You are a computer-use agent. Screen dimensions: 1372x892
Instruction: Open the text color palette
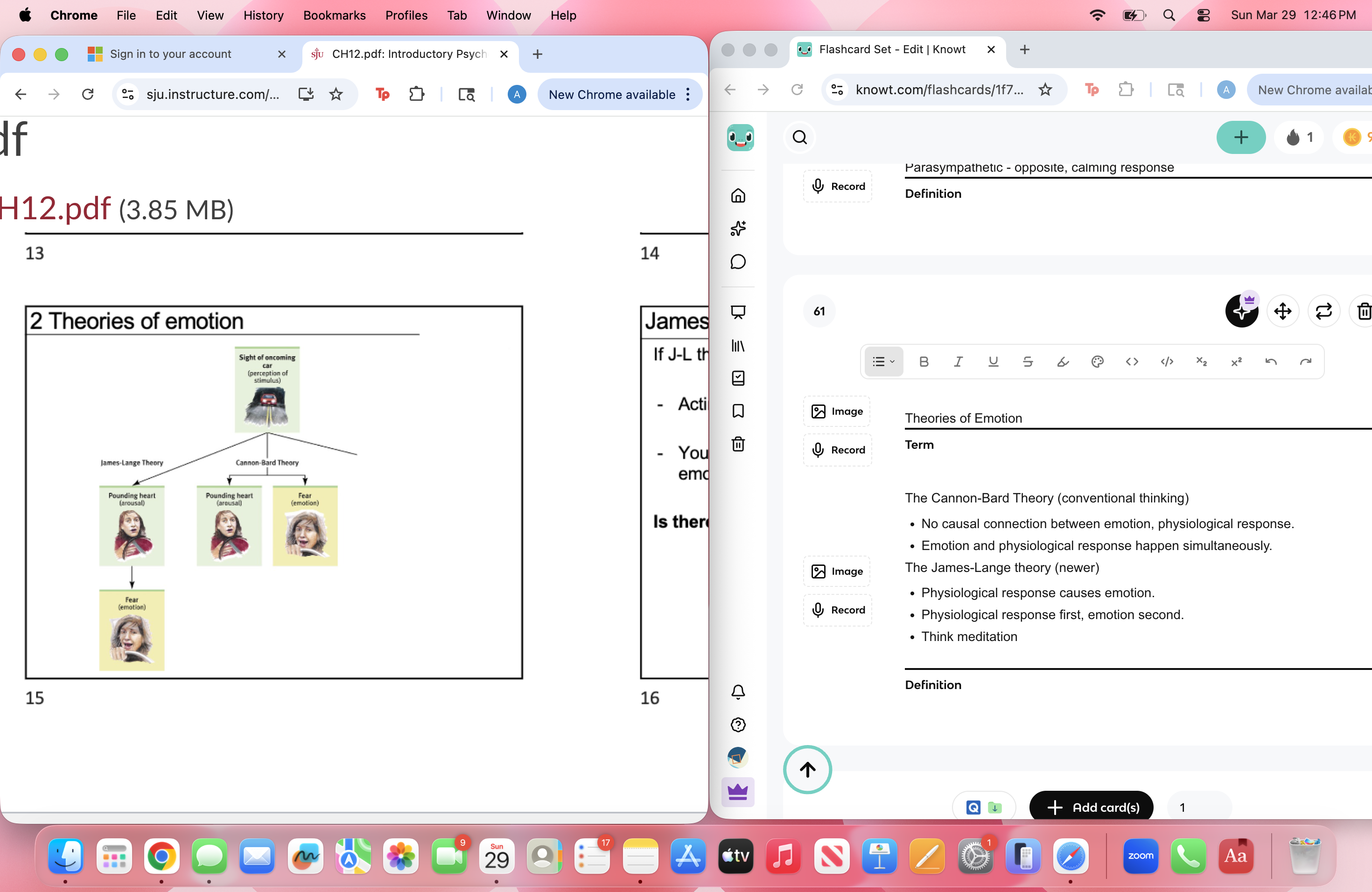1097,361
